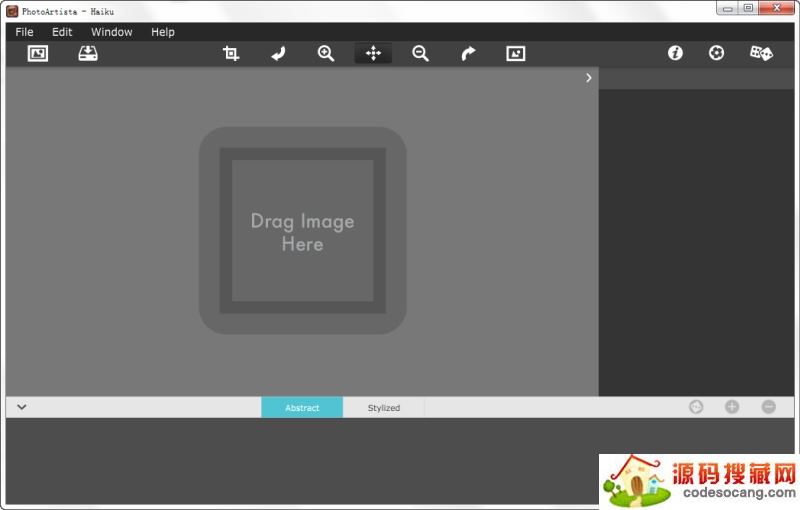Click the redo arrow icon
This screenshot has width=800, height=510.
tap(468, 54)
